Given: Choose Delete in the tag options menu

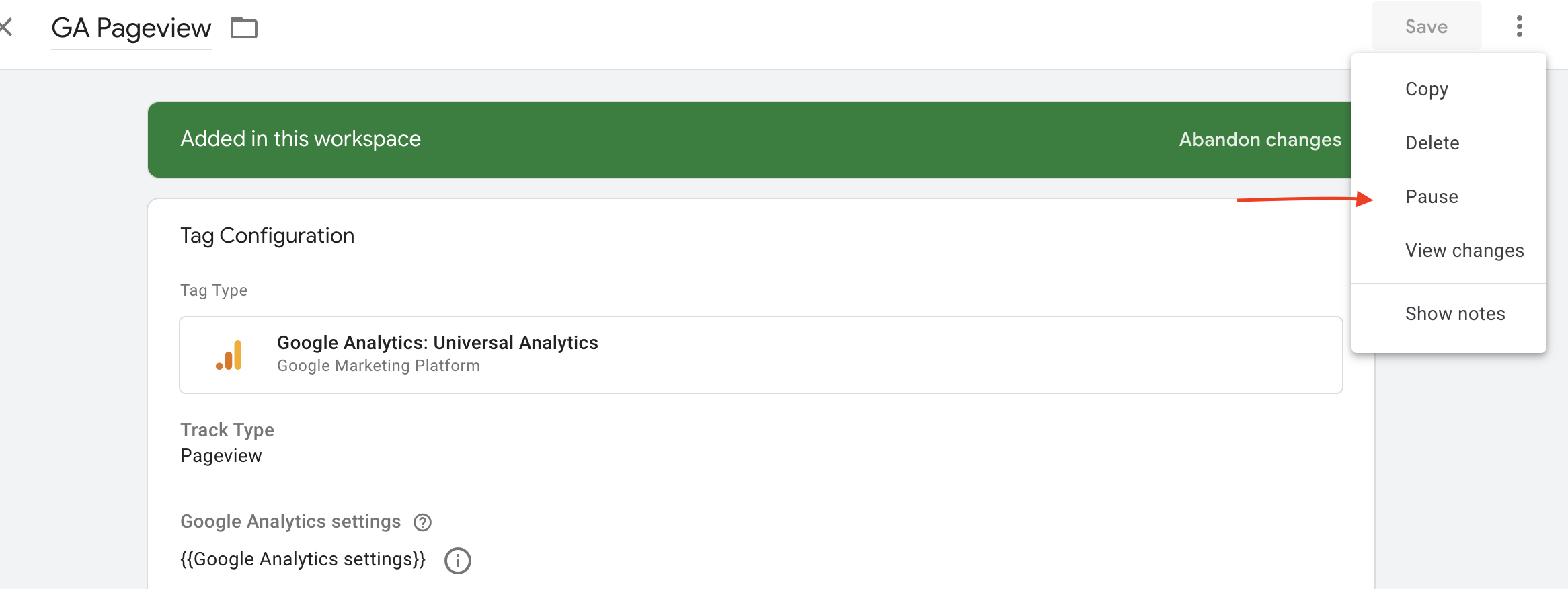Looking at the screenshot, I should (x=1432, y=143).
